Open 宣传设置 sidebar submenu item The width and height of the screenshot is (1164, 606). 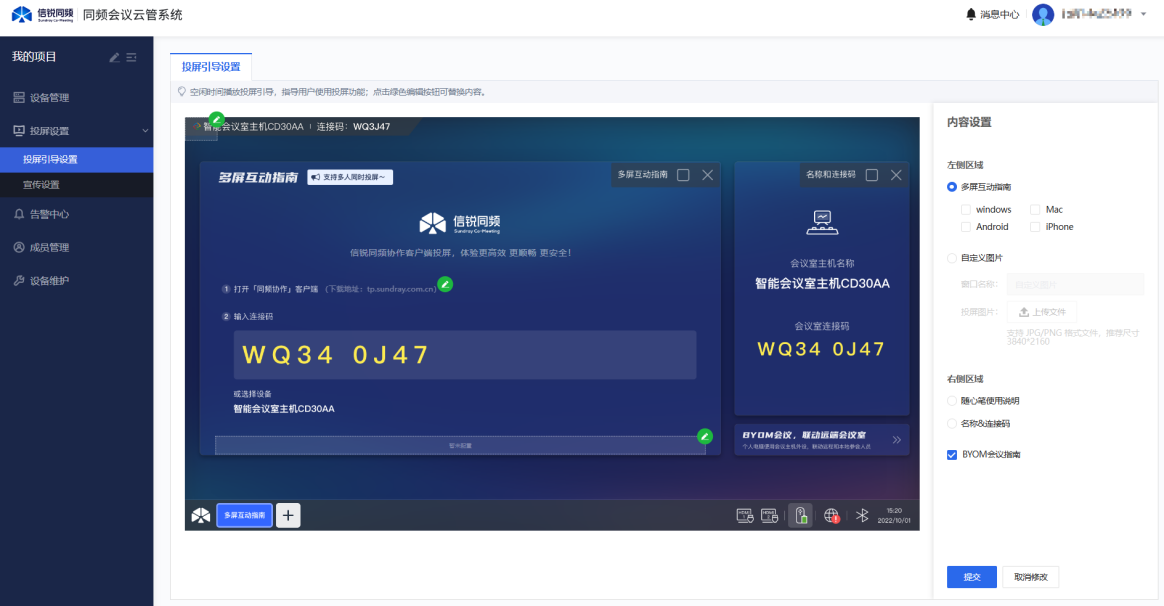tap(76, 185)
